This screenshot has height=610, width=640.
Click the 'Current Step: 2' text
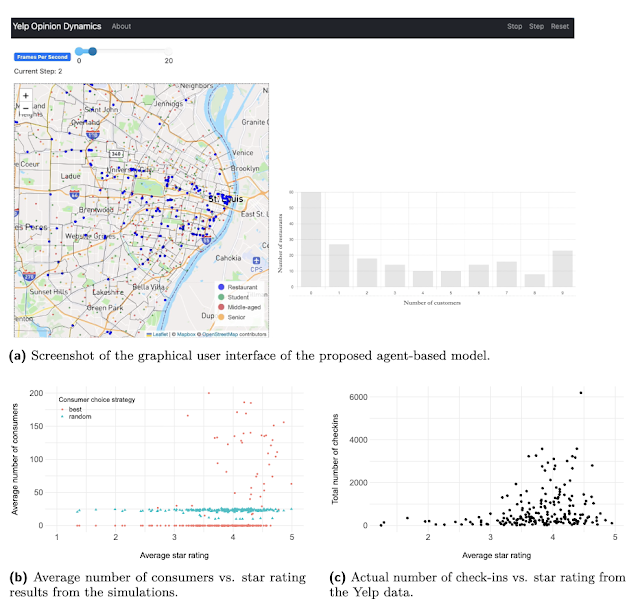38,71
